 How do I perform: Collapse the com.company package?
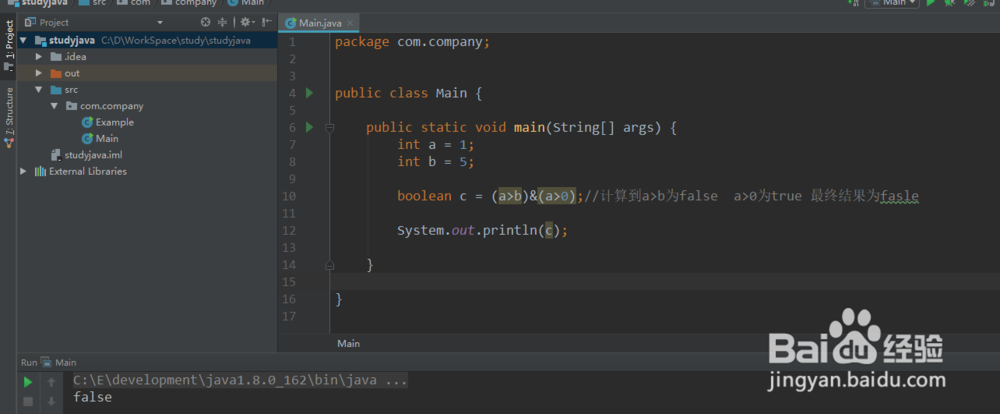tap(54, 106)
